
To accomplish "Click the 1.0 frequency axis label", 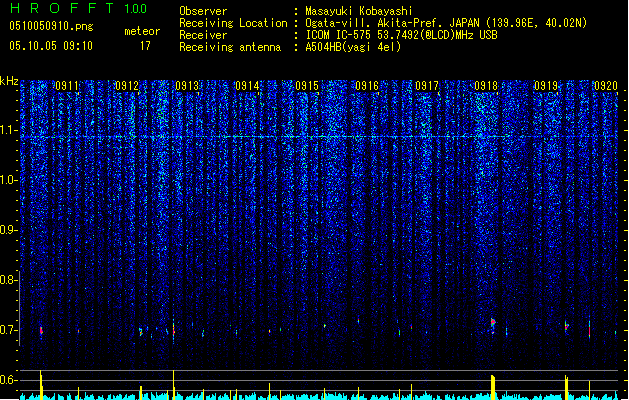I will click(9, 180).
